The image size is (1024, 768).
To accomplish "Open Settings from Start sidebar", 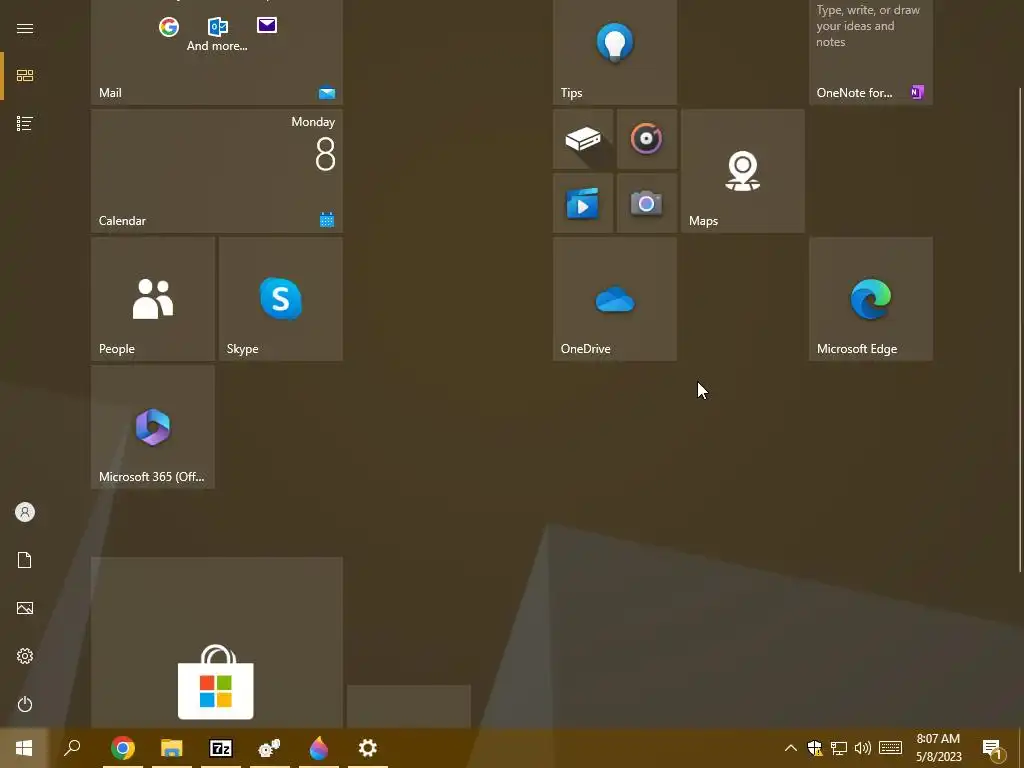I will pos(25,656).
